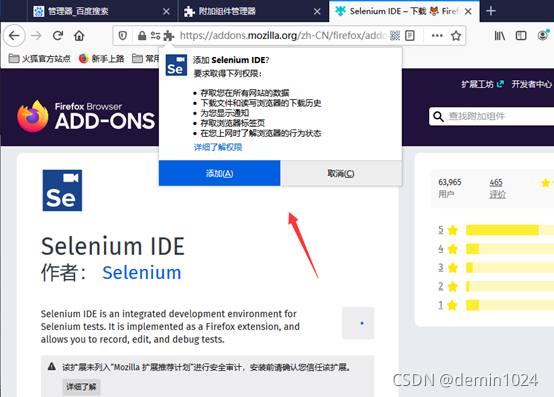Close the Selenium IDE tab
The image size is (554, 397).
[468, 12]
